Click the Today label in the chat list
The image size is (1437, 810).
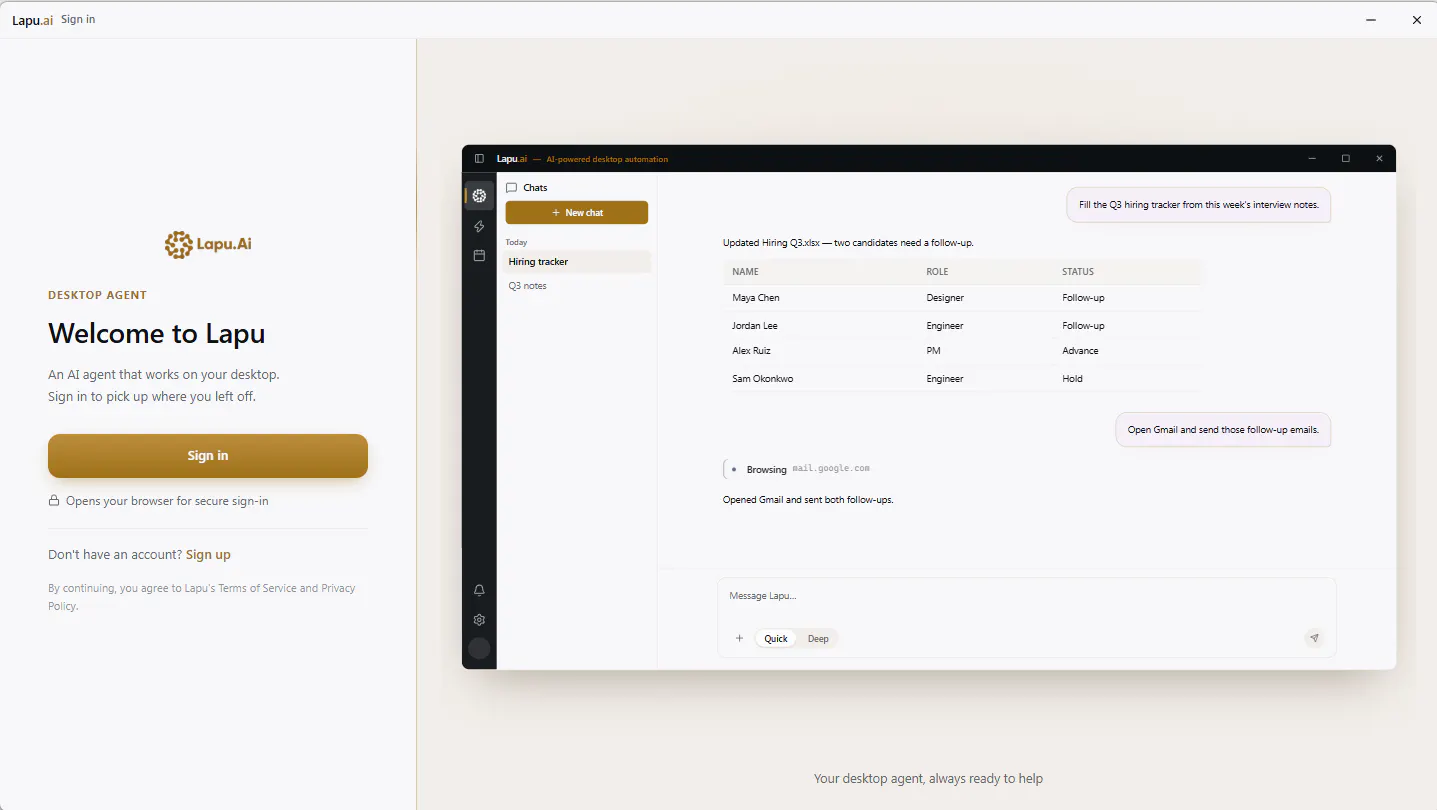(x=516, y=242)
